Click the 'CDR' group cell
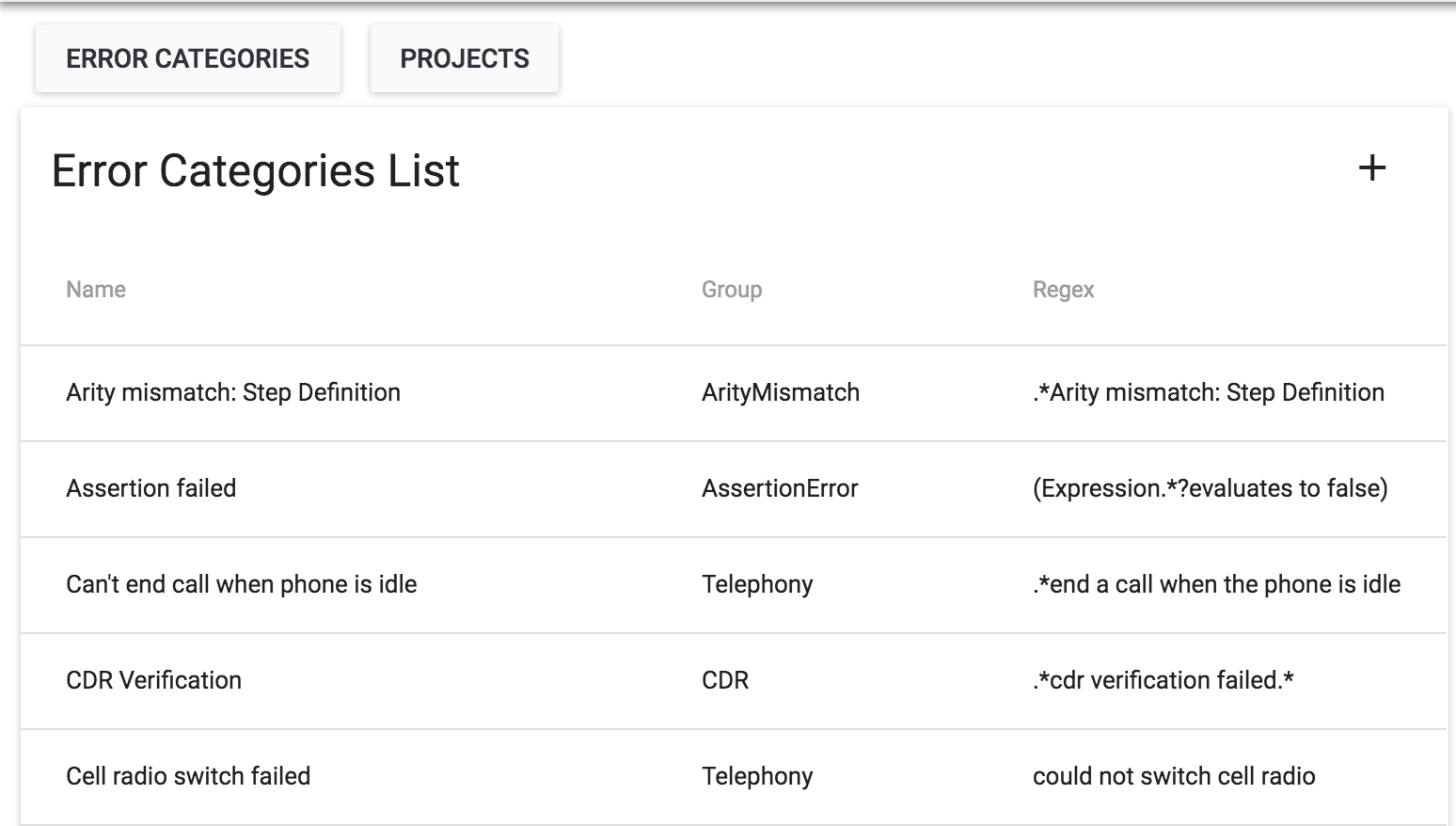The width and height of the screenshot is (1456, 826). (725, 680)
